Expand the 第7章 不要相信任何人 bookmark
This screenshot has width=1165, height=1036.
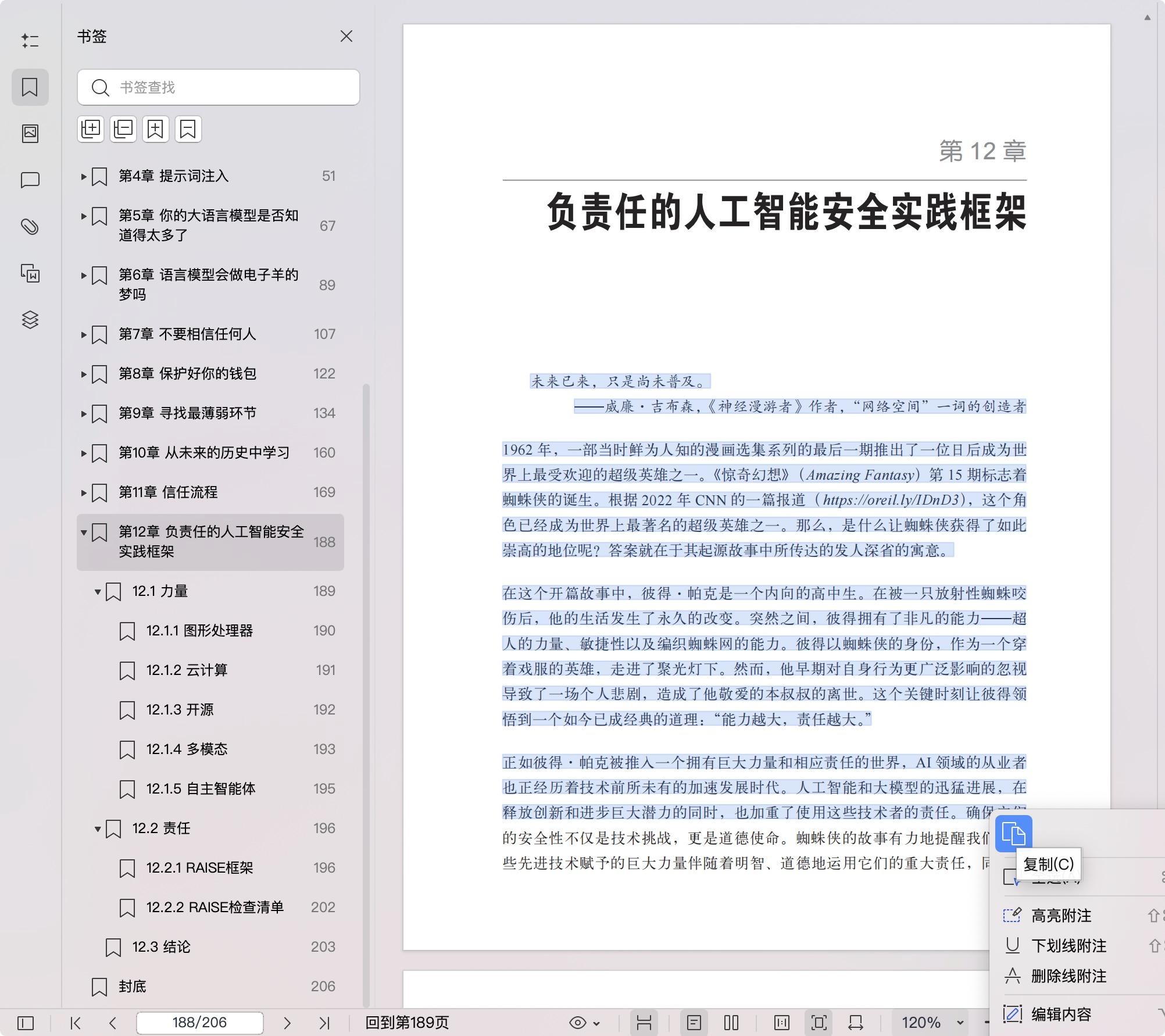click(x=84, y=335)
